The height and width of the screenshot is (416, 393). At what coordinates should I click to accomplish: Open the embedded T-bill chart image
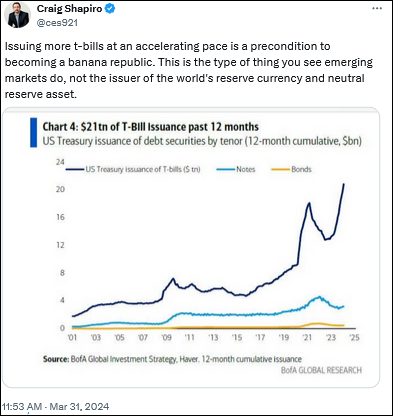coord(191,247)
